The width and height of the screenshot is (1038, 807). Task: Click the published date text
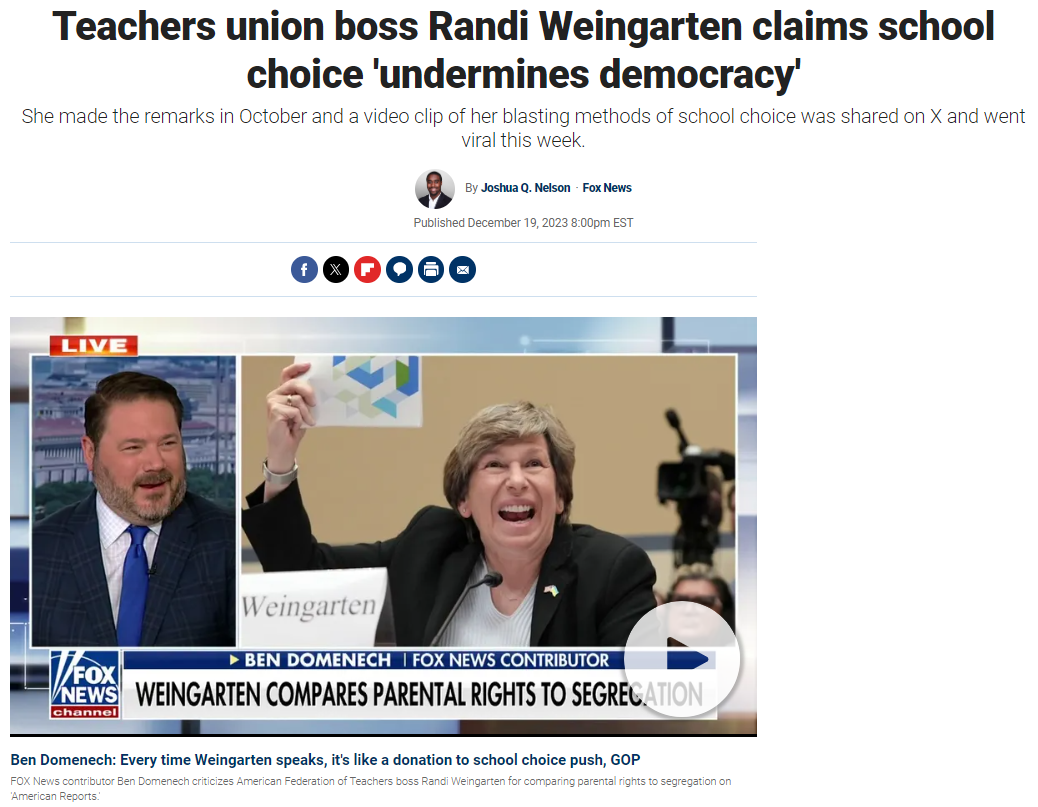(523, 223)
